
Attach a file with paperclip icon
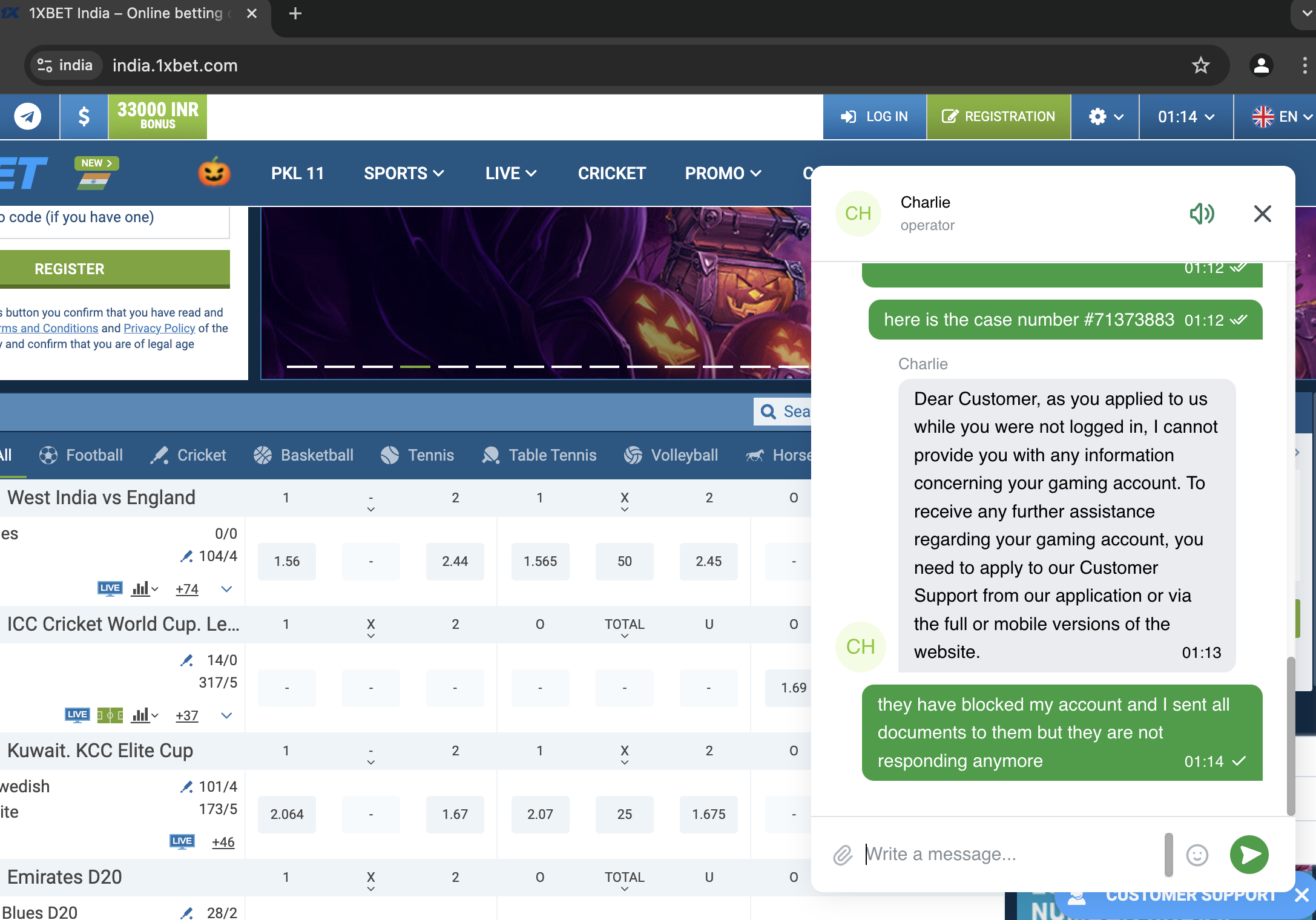[842, 855]
